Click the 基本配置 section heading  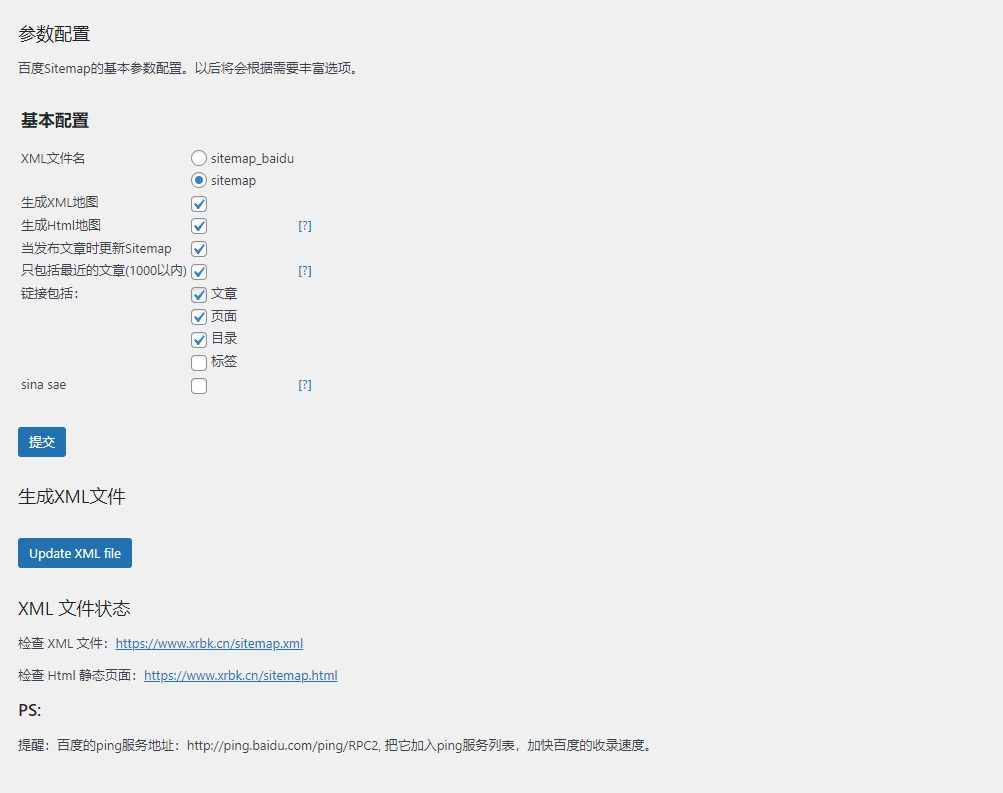click(x=52, y=120)
